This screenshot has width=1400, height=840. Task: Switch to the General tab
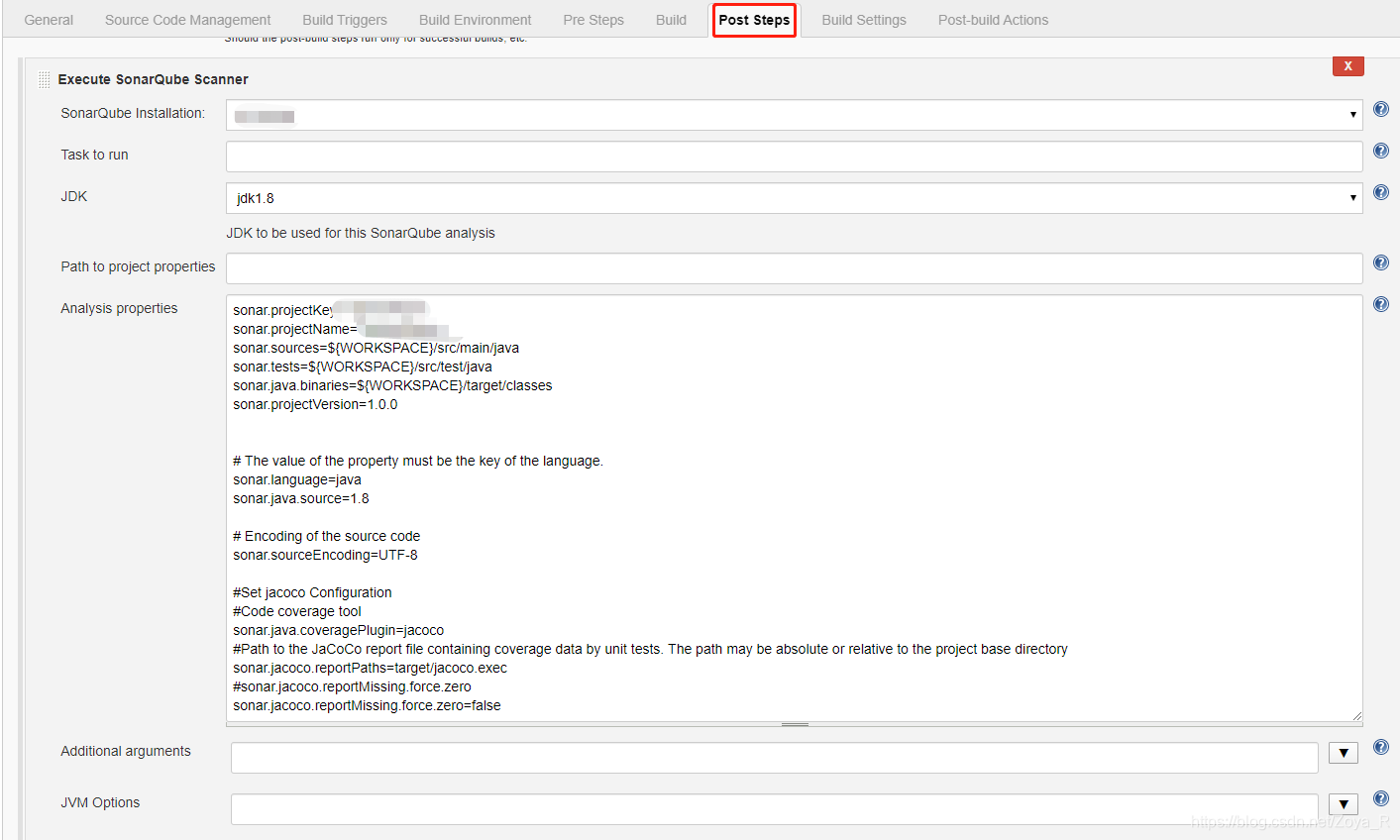[49, 20]
